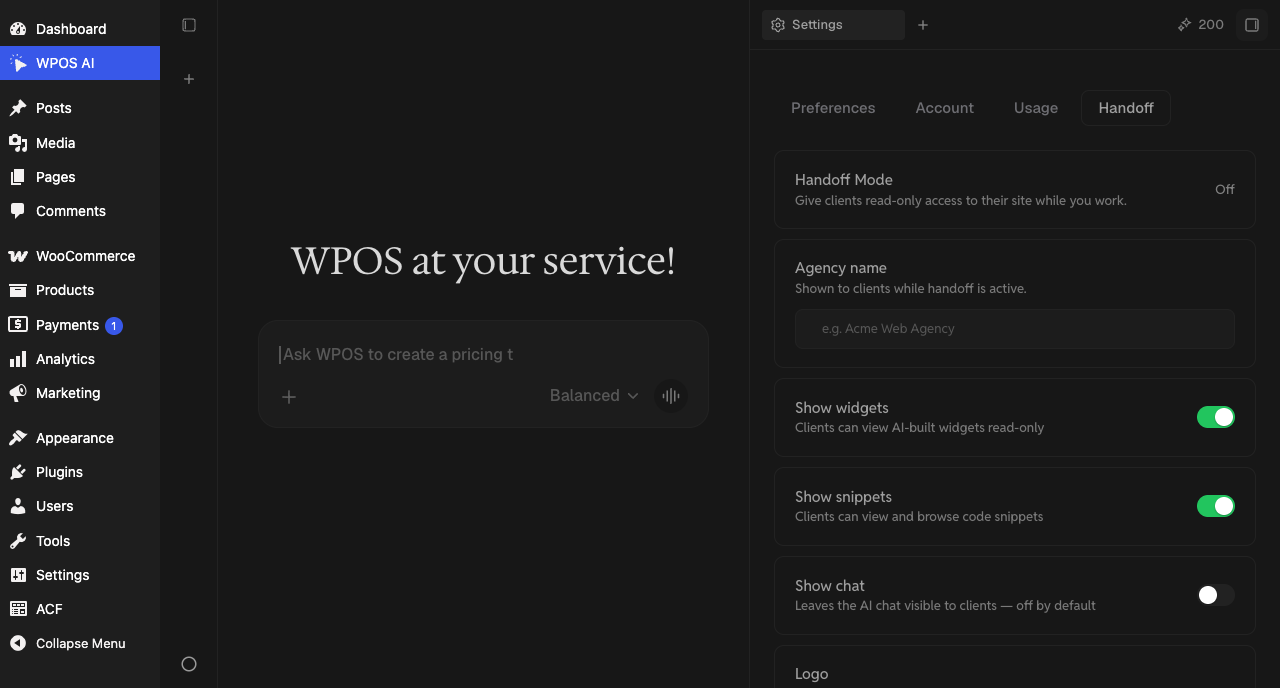This screenshot has height=688, width=1280.
Task: Click the Analytics bar chart icon
Action: click(x=18, y=359)
